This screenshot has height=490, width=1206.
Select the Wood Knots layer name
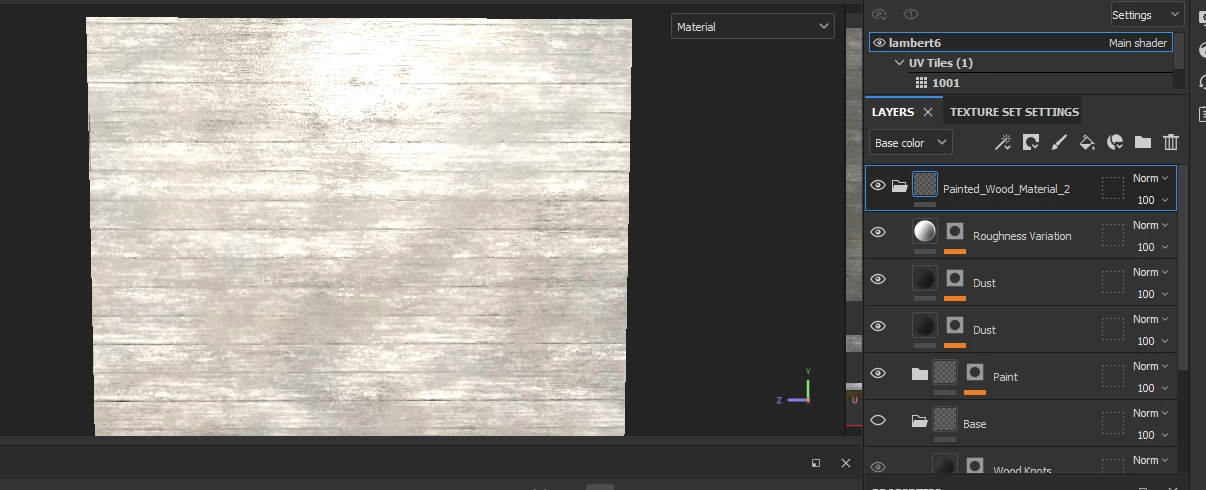click(1022, 470)
